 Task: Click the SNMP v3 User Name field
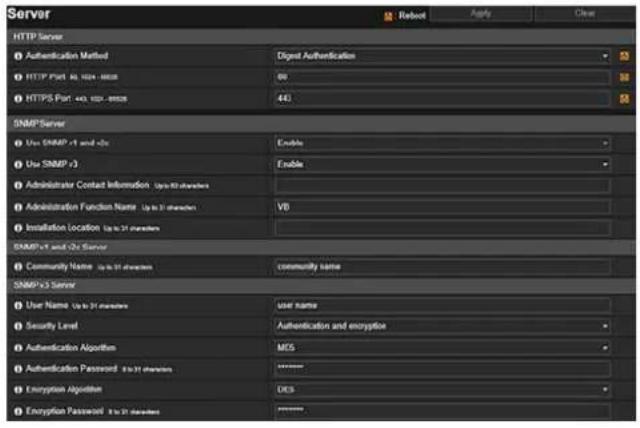pos(442,306)
